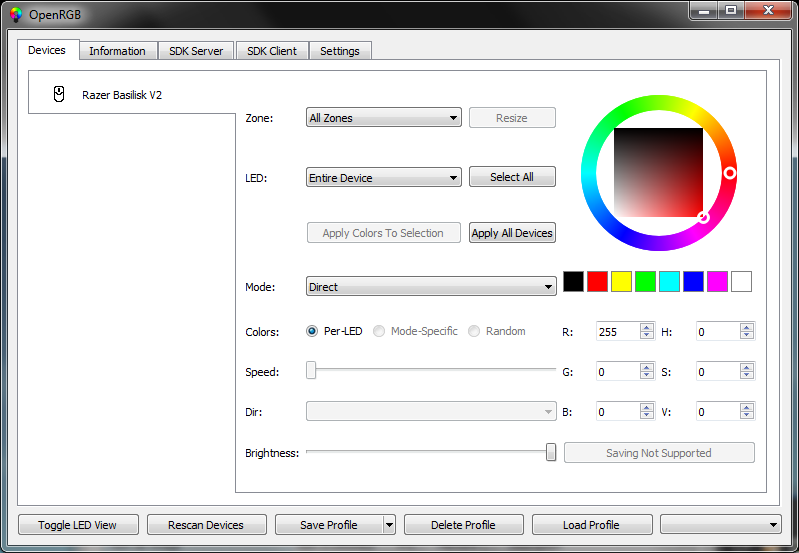Pick the red color swatch
Screen dimensions: 799x553
pos(597,281)
